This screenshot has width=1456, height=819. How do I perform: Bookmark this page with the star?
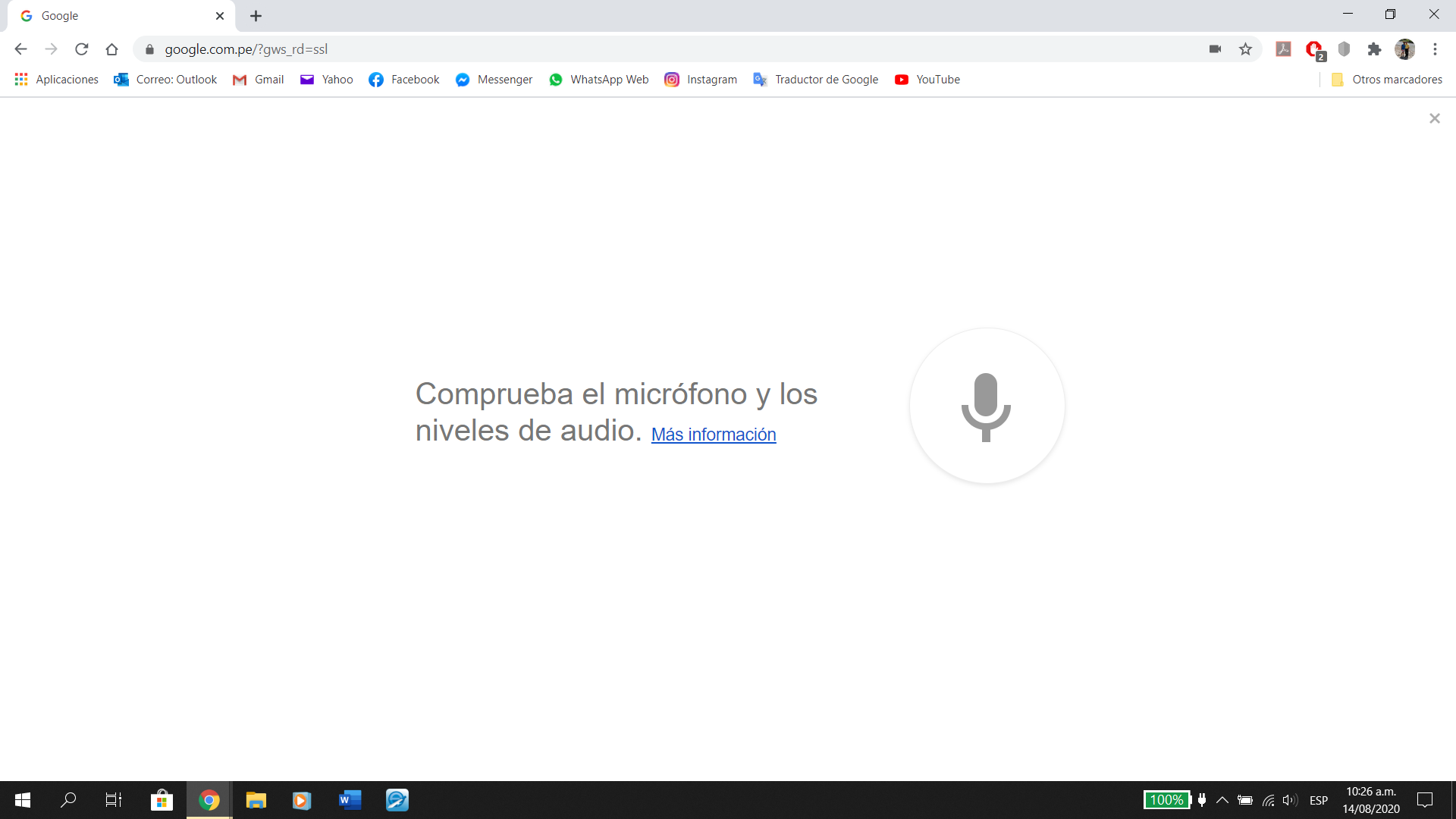(1245, 49)
